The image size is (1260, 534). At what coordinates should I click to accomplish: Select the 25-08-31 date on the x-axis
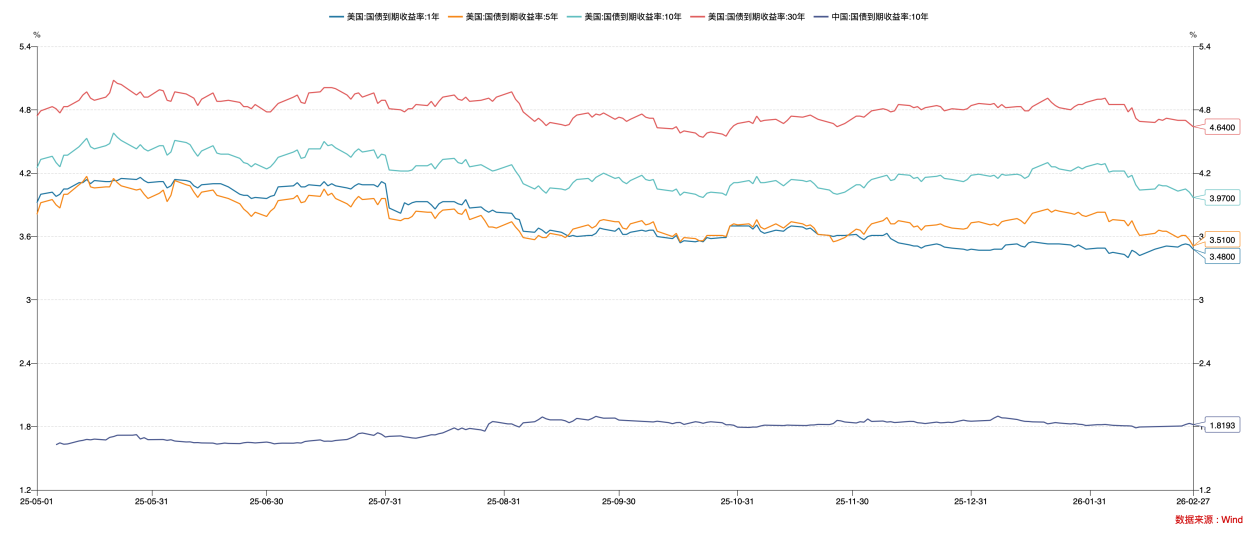pyautogui.click(x=503, y=501)
